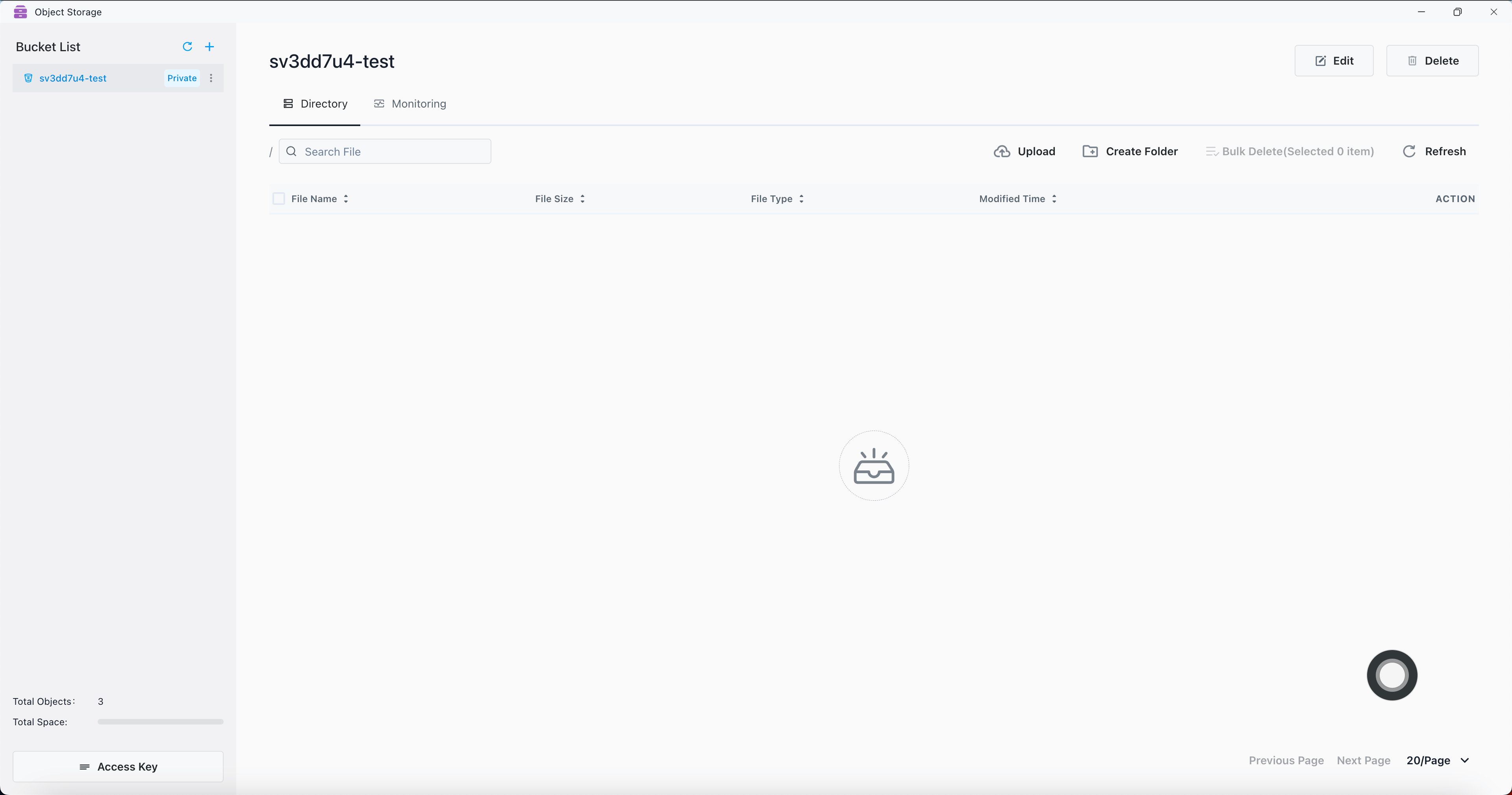
Task: Tick the select-all checkbox beside File Name
Action: point(279,199)
